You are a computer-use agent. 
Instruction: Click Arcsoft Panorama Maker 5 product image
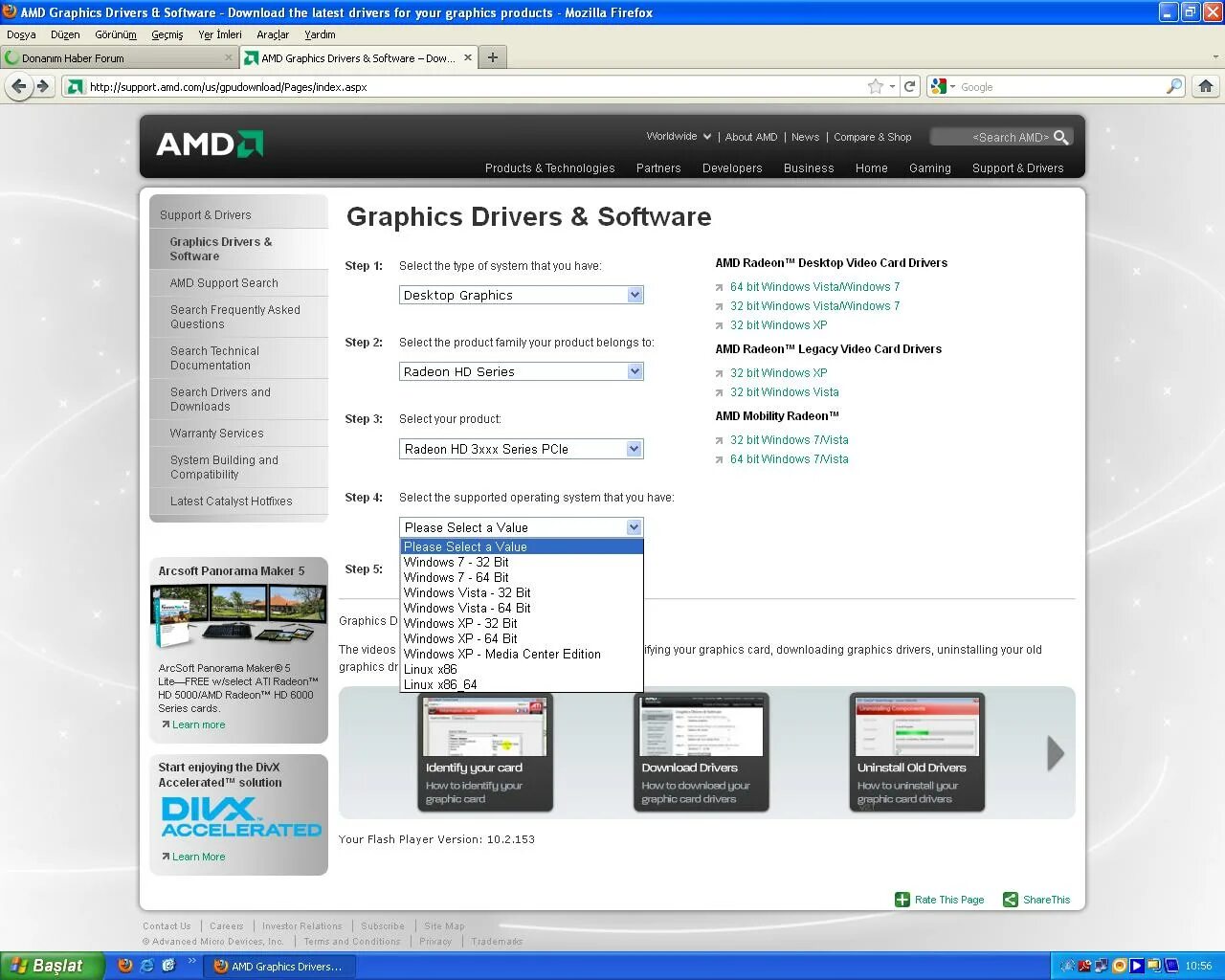pyautogui.click(x=237, y=617)
